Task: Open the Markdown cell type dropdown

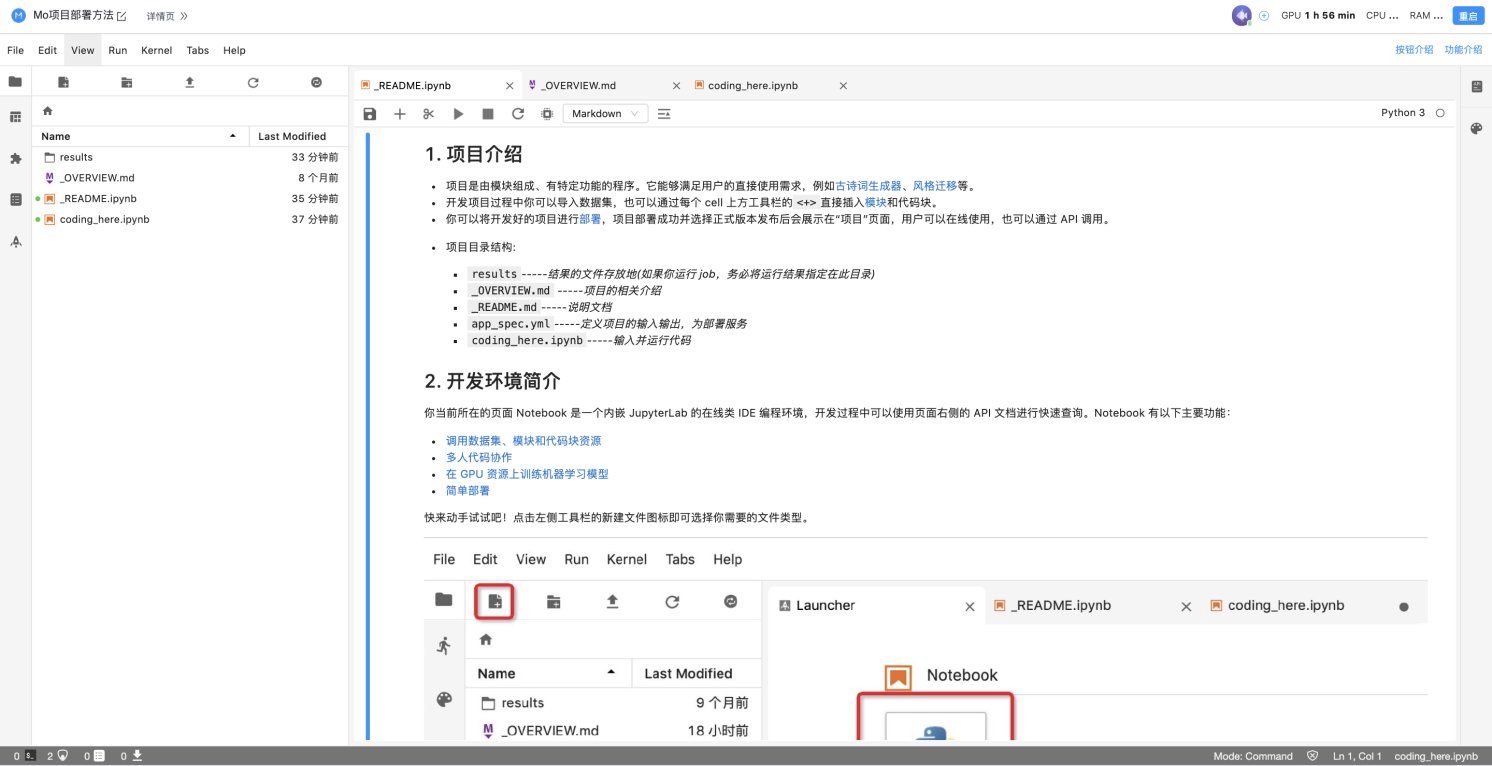Action: (x=605, y=114)
